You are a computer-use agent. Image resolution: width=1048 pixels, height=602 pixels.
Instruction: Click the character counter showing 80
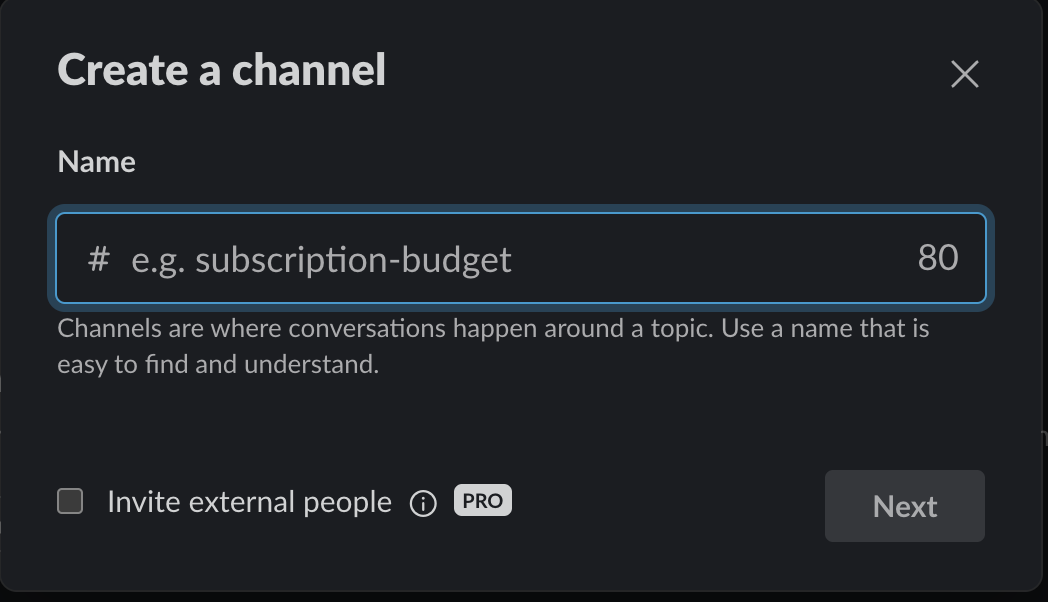pos(938,258)
